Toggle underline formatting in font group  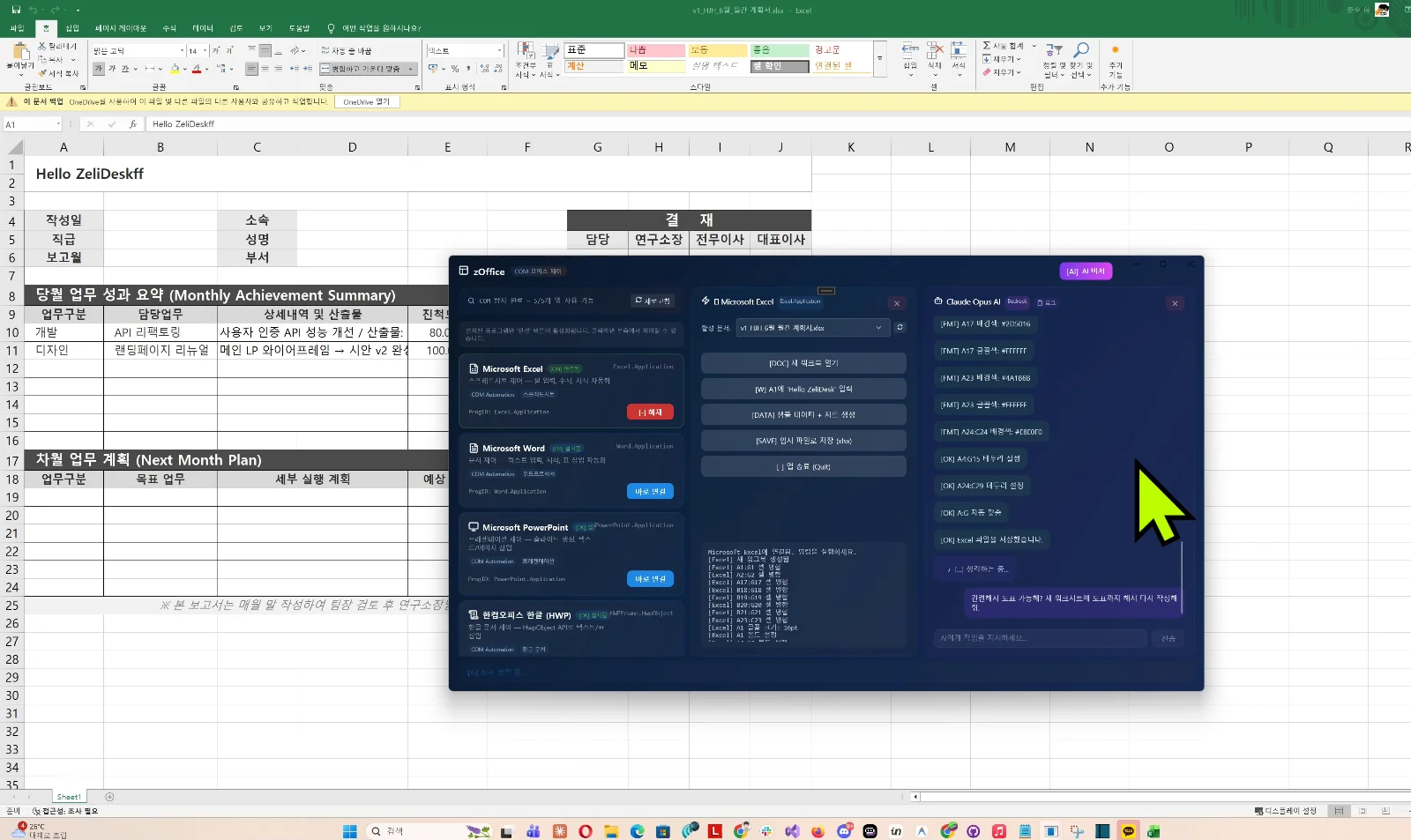click(x=125, y=69)
